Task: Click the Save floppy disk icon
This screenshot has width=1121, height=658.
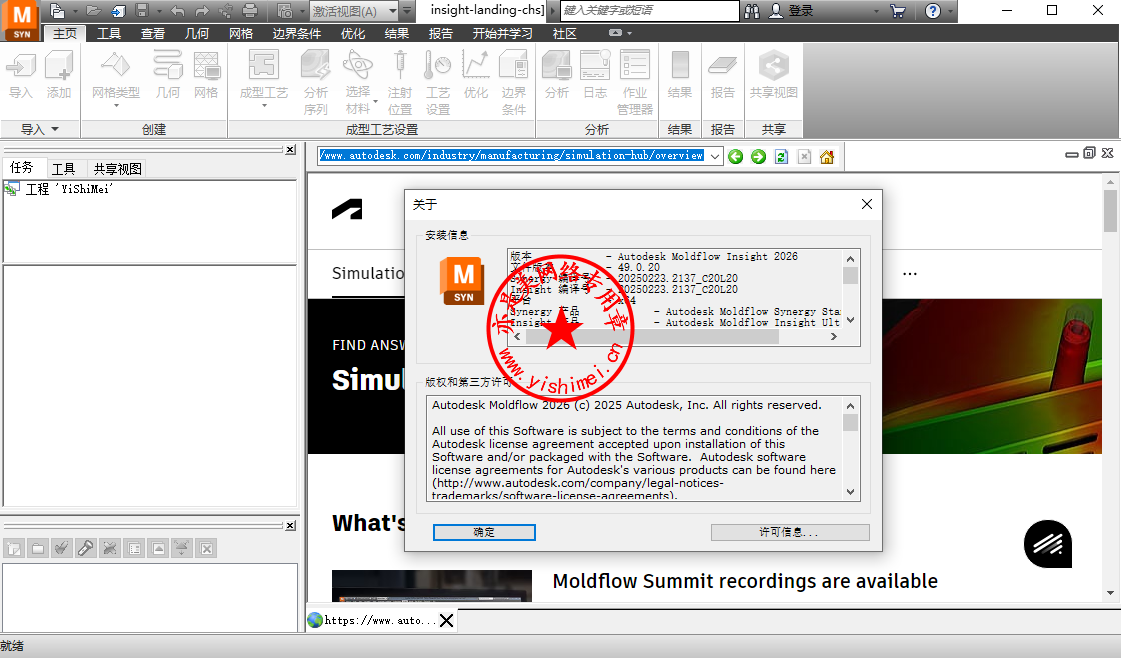Action: [x=142, y=11]
